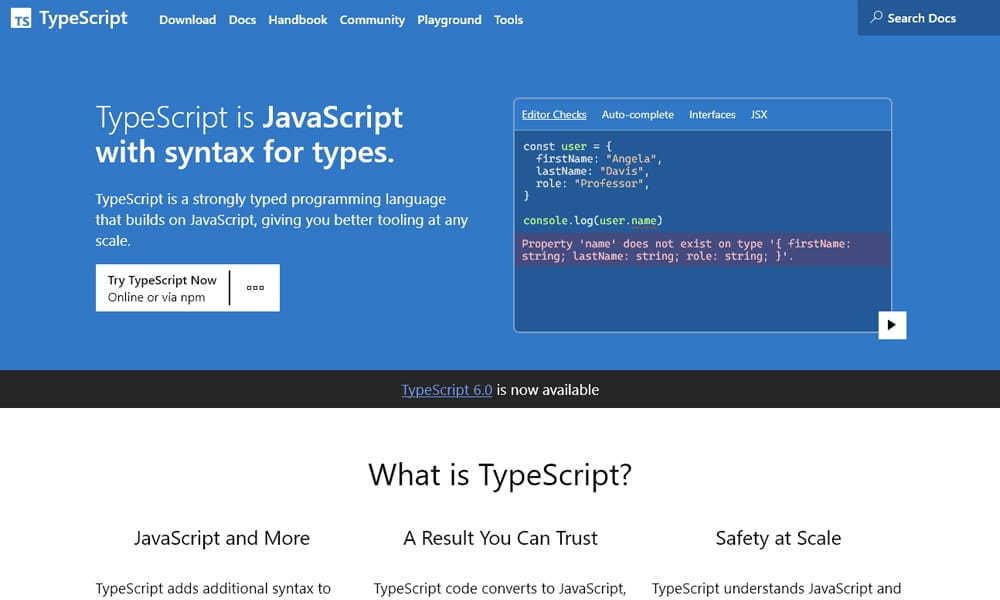1000x600 pixels.
Task: Focus the Search Docs input field
Action: pos(929,18)
